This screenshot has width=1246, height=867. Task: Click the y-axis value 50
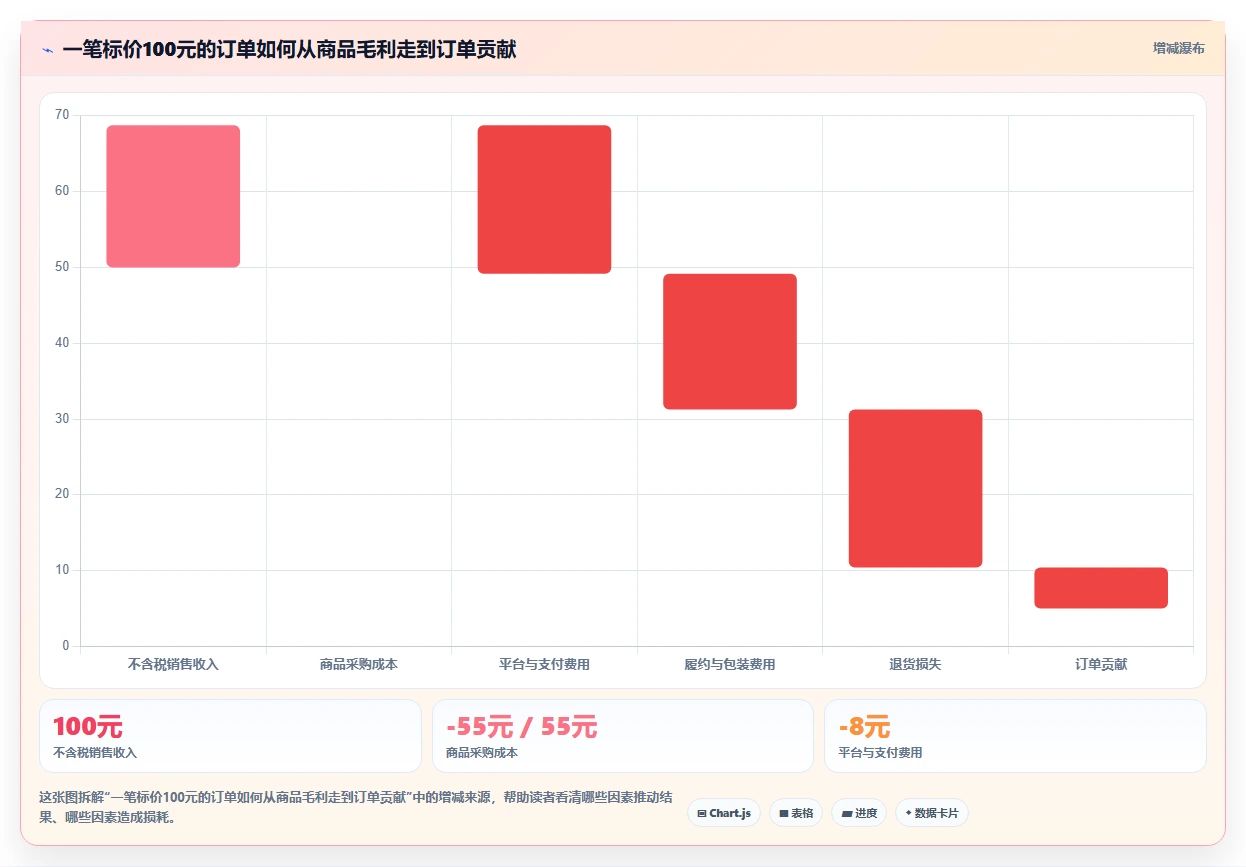[x=62, y=267]
